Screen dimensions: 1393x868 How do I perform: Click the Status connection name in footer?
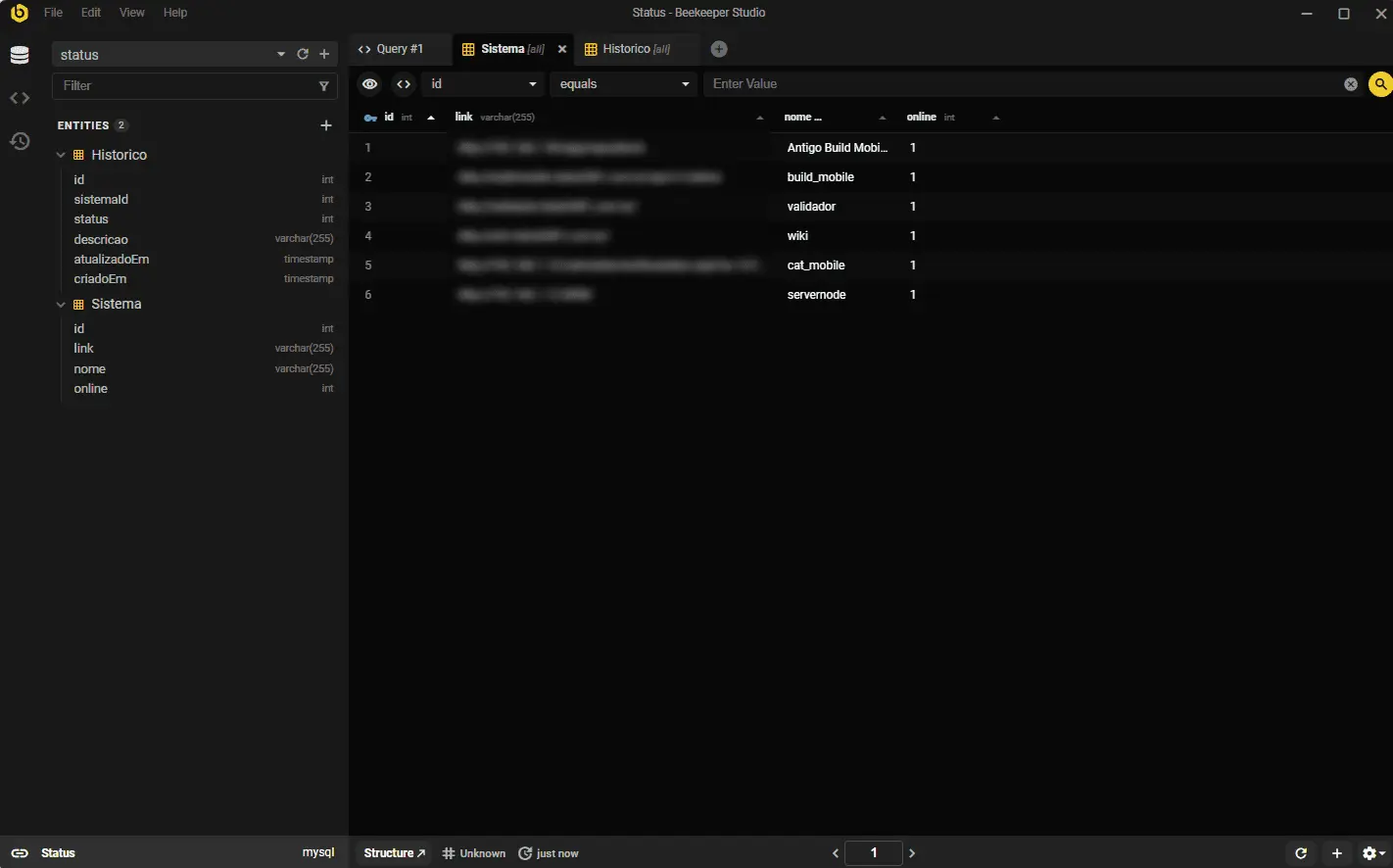point(59,853)
